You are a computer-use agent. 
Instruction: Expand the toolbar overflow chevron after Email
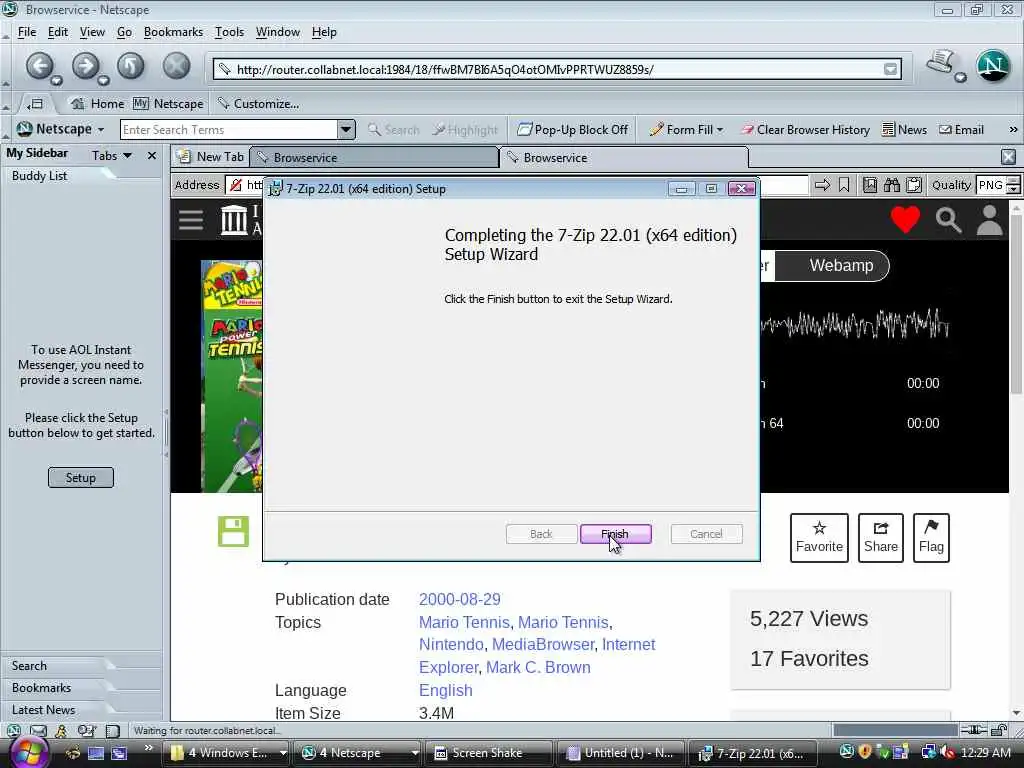click(1013, 129)
